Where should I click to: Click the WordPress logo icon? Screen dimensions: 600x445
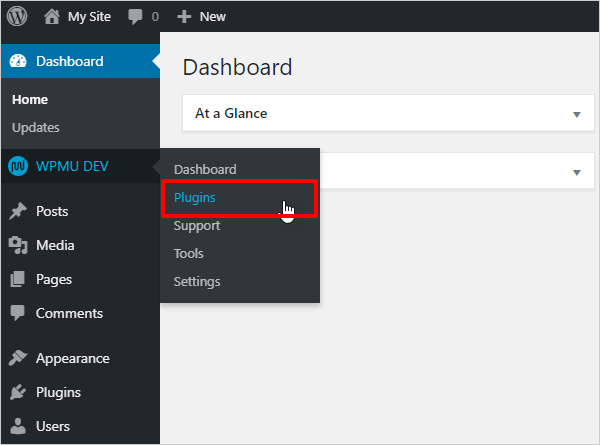(18, 16)
